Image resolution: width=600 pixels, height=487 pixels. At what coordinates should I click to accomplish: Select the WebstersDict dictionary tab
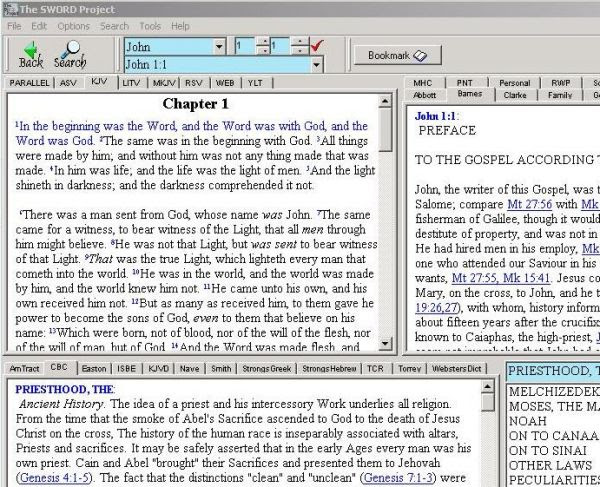coord(457,369)
